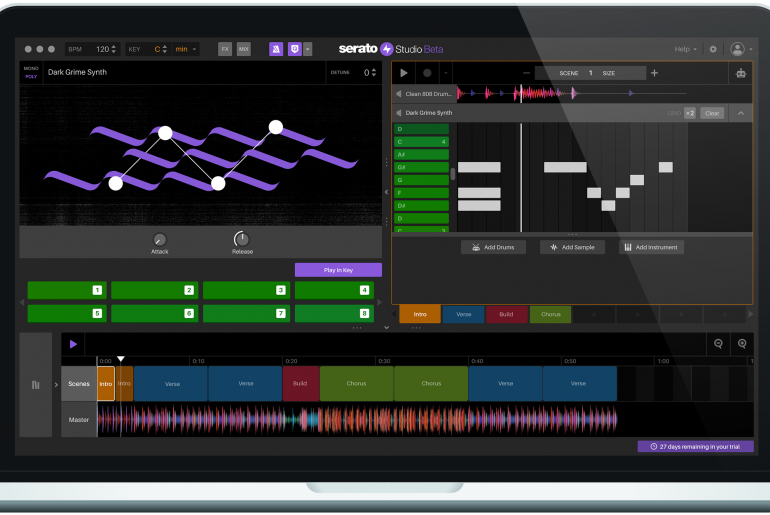The height and width of the screenshot is (515, 770).
Task: Zoom in the timeline
Action: 742,344
